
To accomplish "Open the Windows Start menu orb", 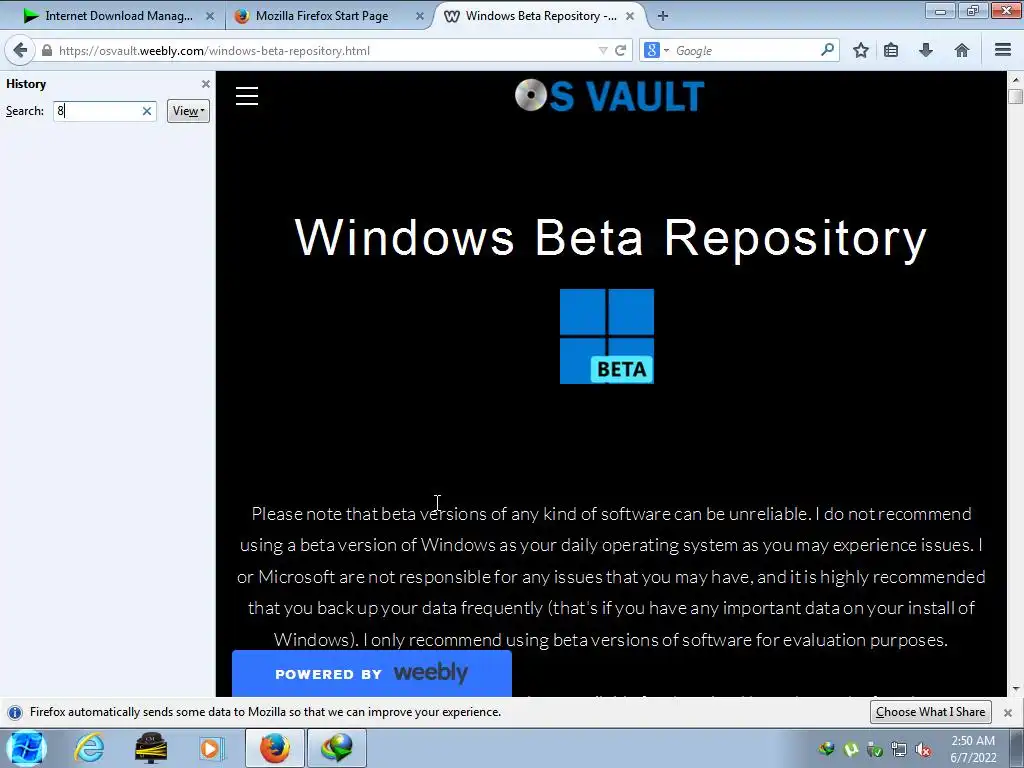I will pos(26,748).
